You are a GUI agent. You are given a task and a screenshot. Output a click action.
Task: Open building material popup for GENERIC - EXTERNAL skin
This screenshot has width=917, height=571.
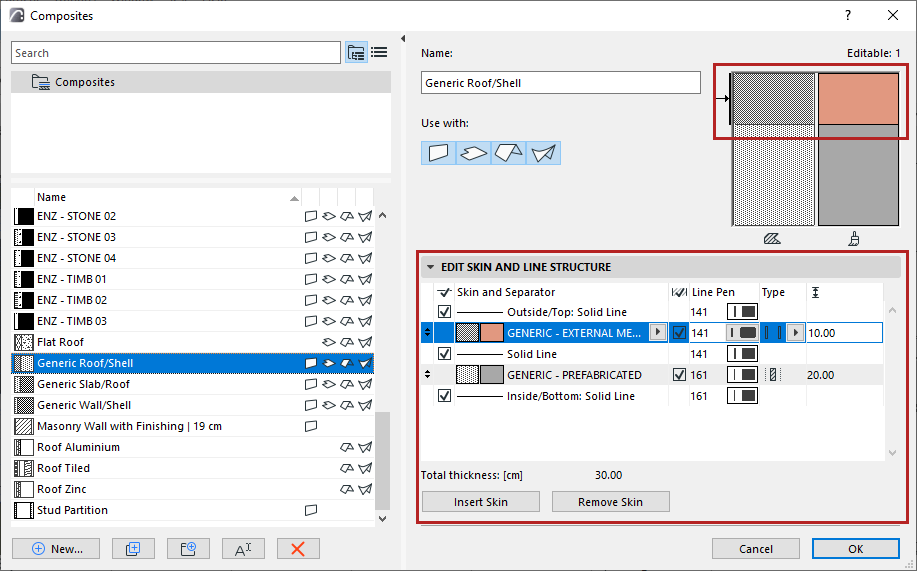[x=658, y=332]
